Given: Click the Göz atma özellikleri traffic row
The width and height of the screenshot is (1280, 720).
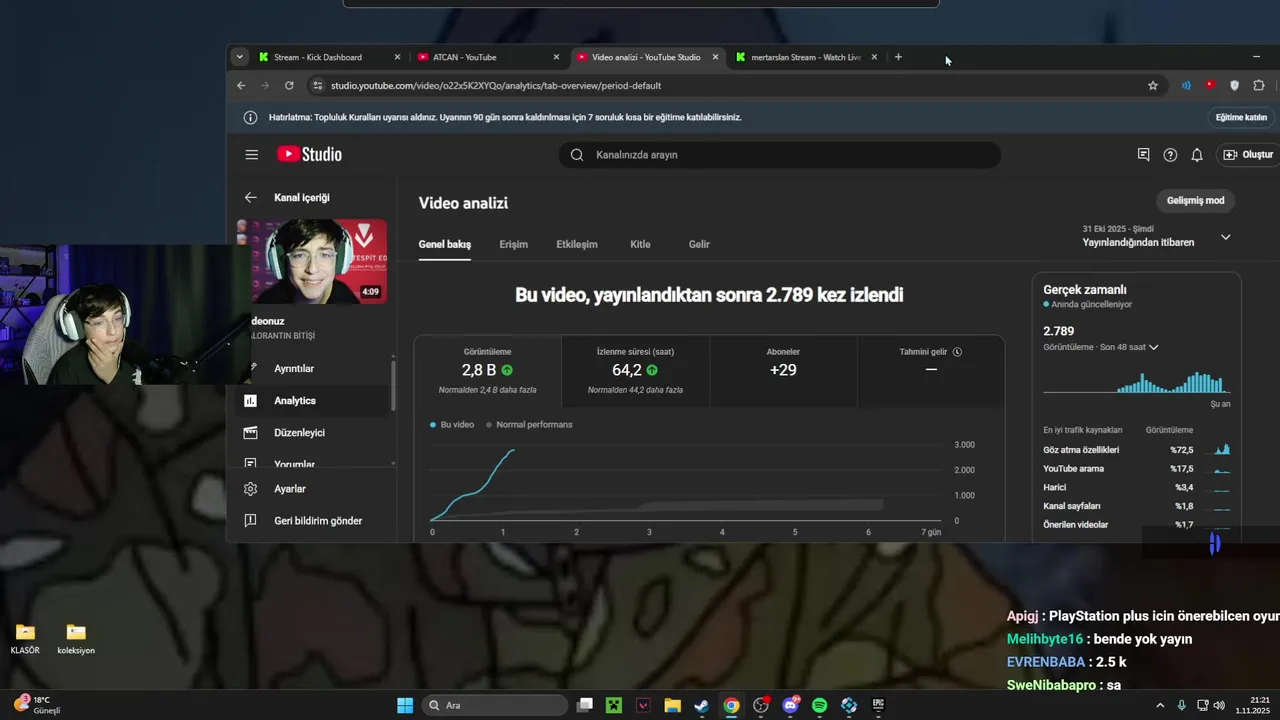Looking at the screenshot, I should click(1137, 450).
